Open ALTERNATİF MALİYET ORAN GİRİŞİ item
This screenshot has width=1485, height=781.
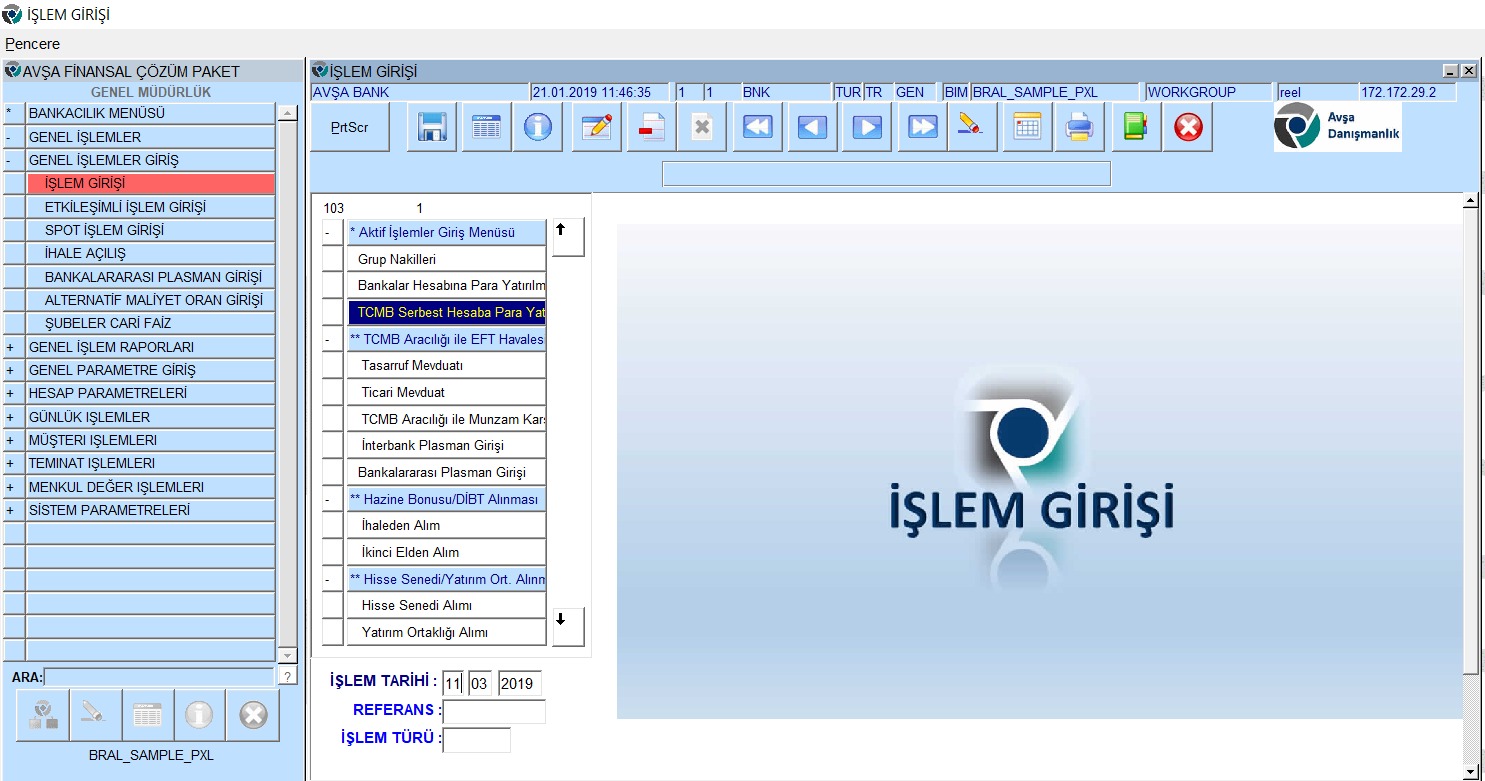point(150,300)
